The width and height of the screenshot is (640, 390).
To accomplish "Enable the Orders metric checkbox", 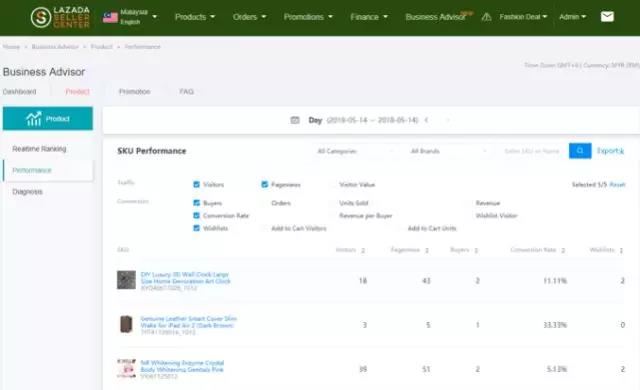I will [264, 203].
